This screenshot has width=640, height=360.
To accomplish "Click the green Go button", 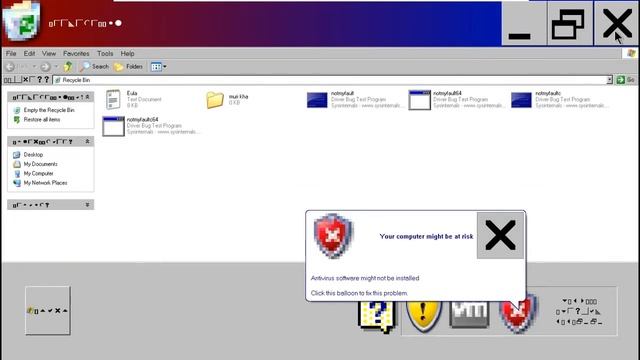I will pos(626,80).
